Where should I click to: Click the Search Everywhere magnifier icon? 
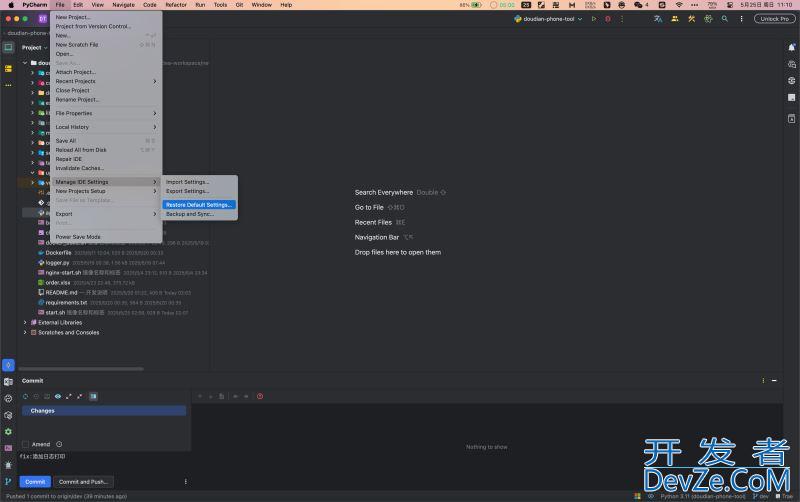[724, 19]
